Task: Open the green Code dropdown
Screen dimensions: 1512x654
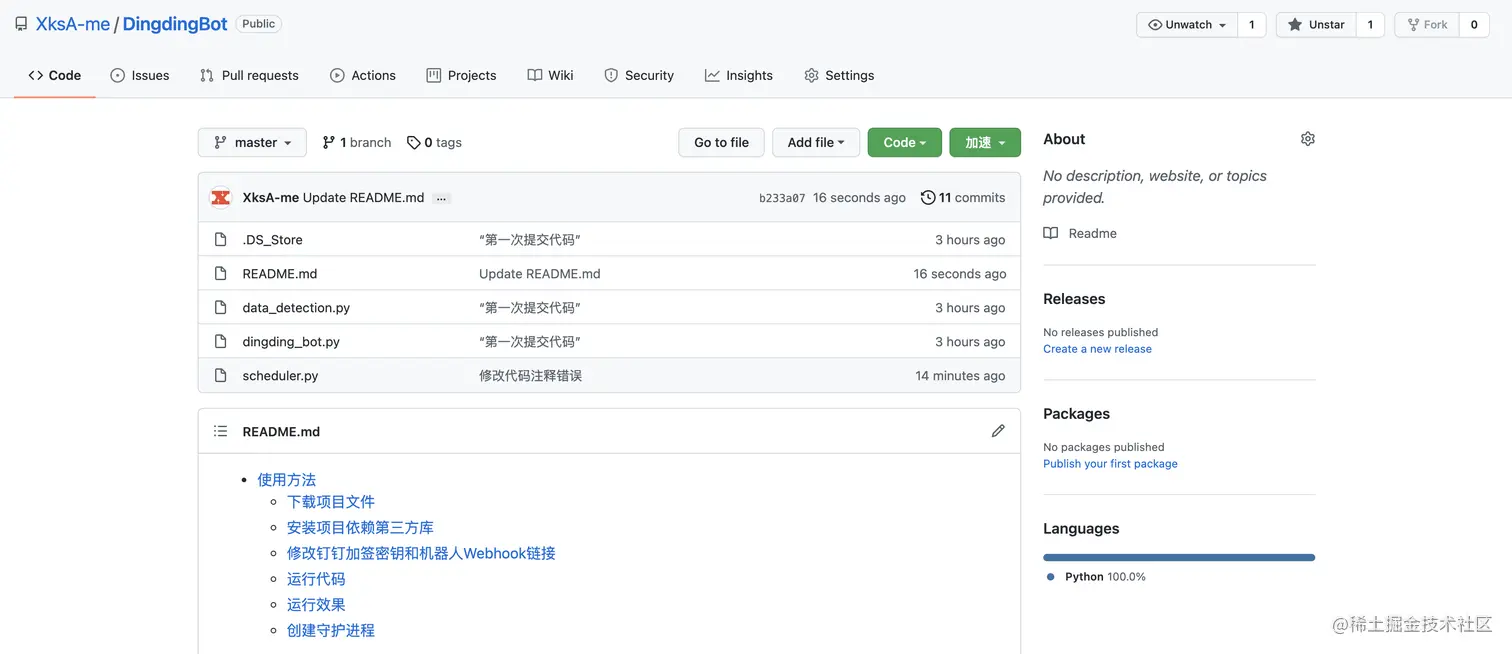Action: pyautogui.click(x=905, y=142)
